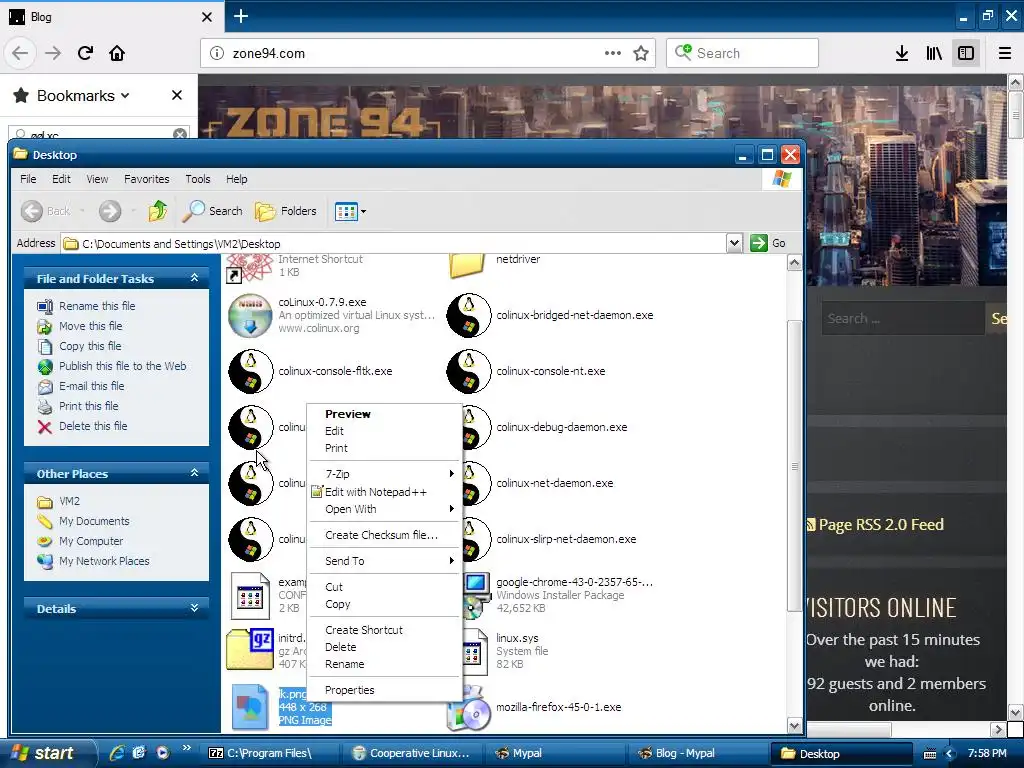The image size is (1024, 768).
Task: Toggle the Explorer Folders pane button
Action: click(x=285, y=211)
